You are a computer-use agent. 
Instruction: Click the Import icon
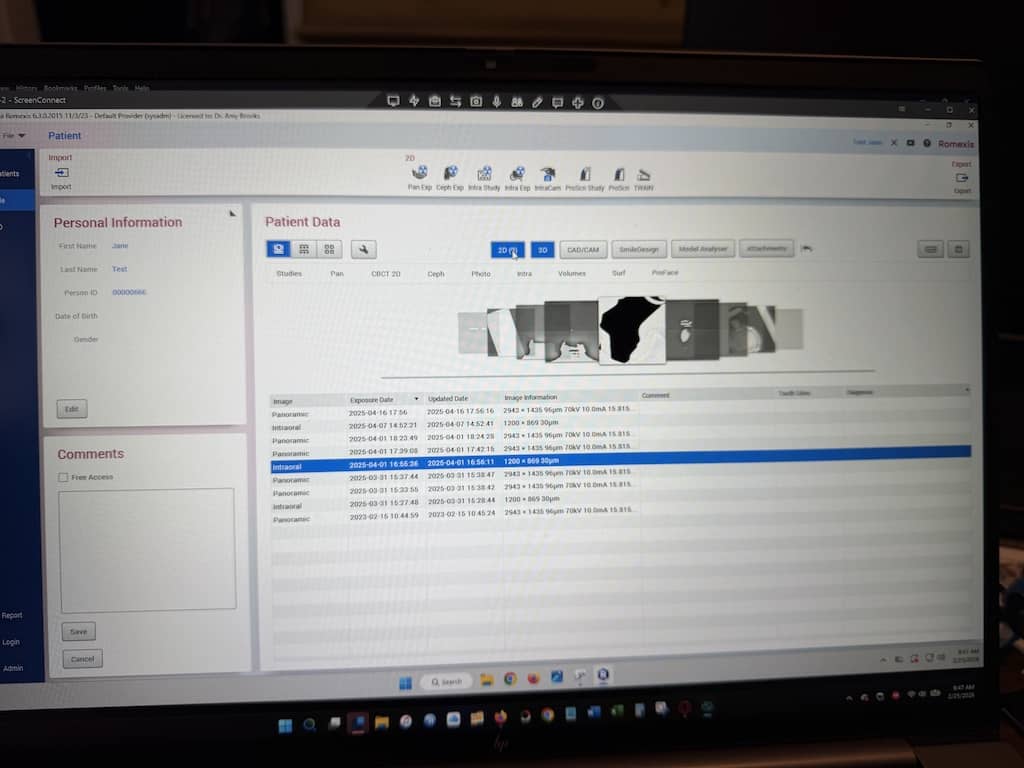(x=61, y=173)
